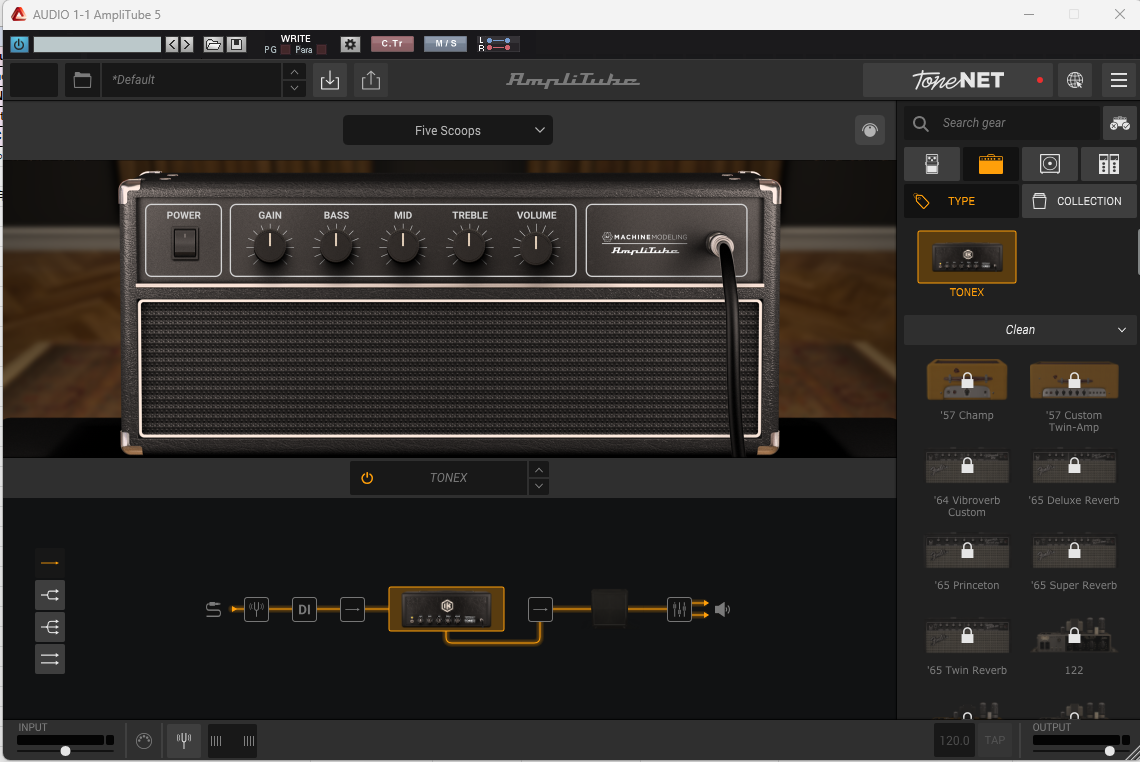Viewport: 1140px width, 762px height.
Task: Open the tuner block in signal chain
Action: 256,609
